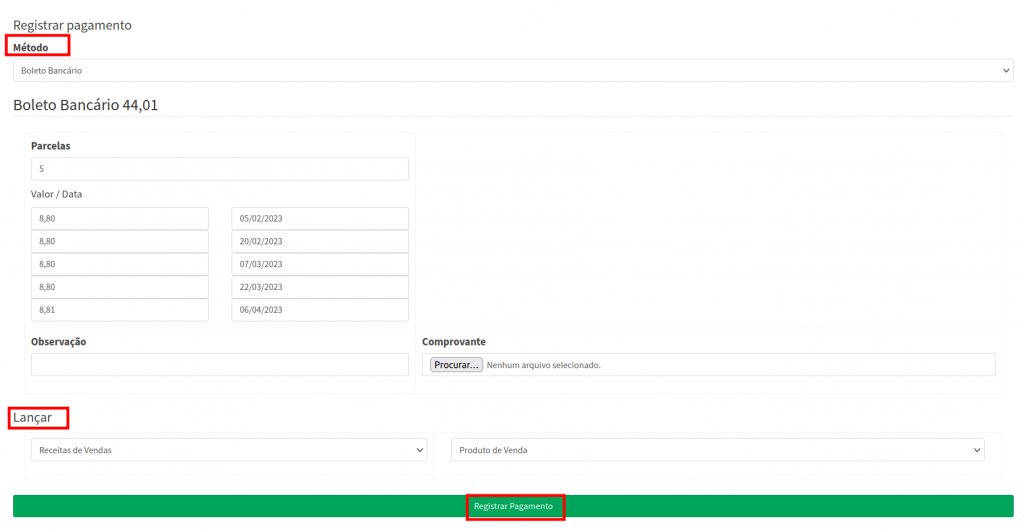
Task: Open the Método dropdown showing Boleto Bancário
Action: tap(512, 71)
